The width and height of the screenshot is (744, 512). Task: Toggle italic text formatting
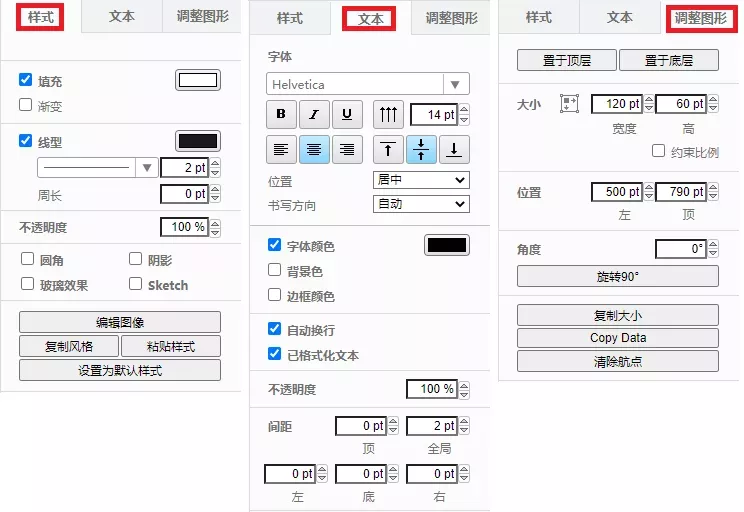click(314, 114)
